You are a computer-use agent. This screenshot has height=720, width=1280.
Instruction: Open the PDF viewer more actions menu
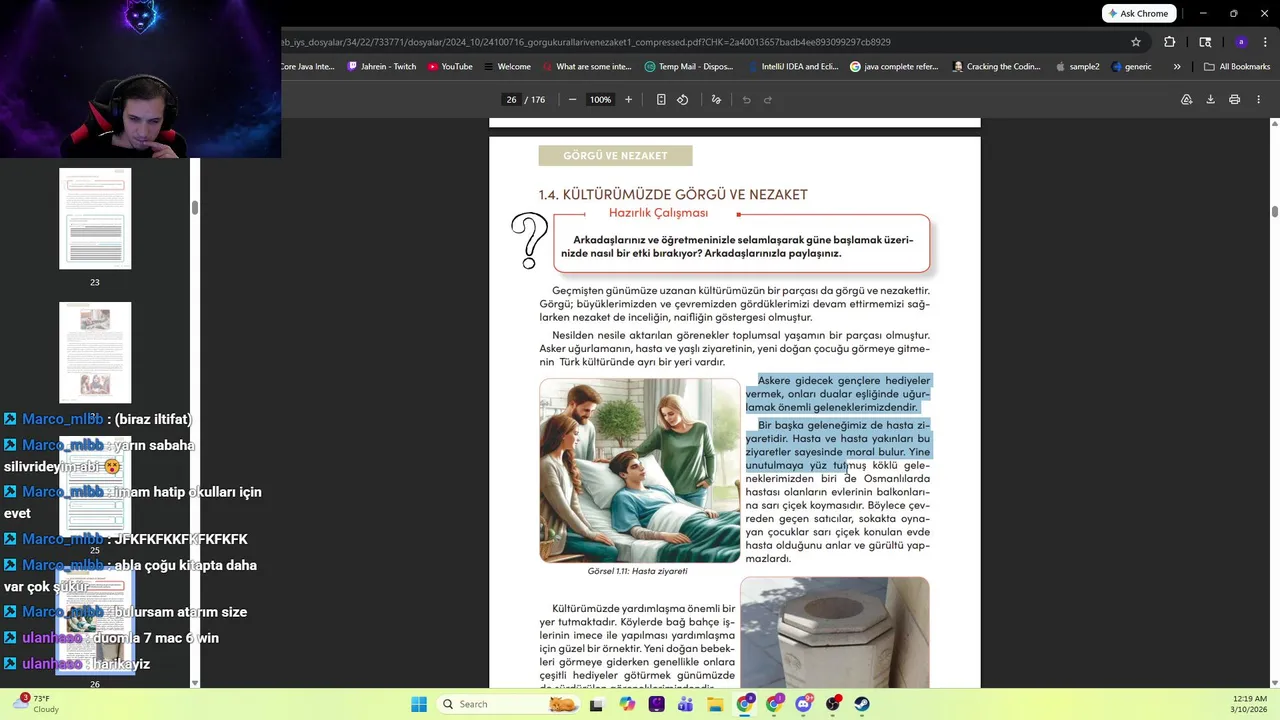tap(1258, 99)
